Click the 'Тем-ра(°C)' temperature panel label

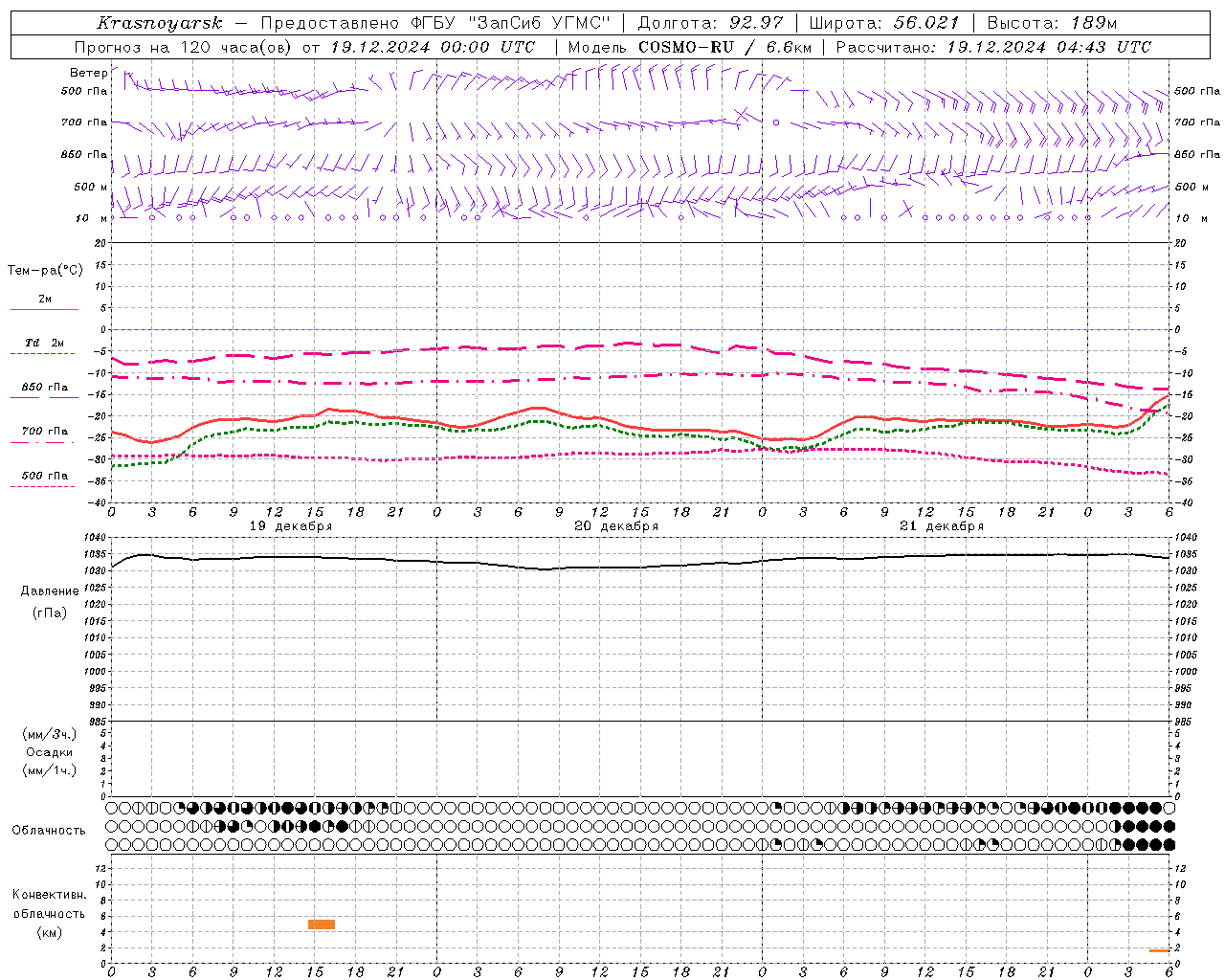(45, 271)
